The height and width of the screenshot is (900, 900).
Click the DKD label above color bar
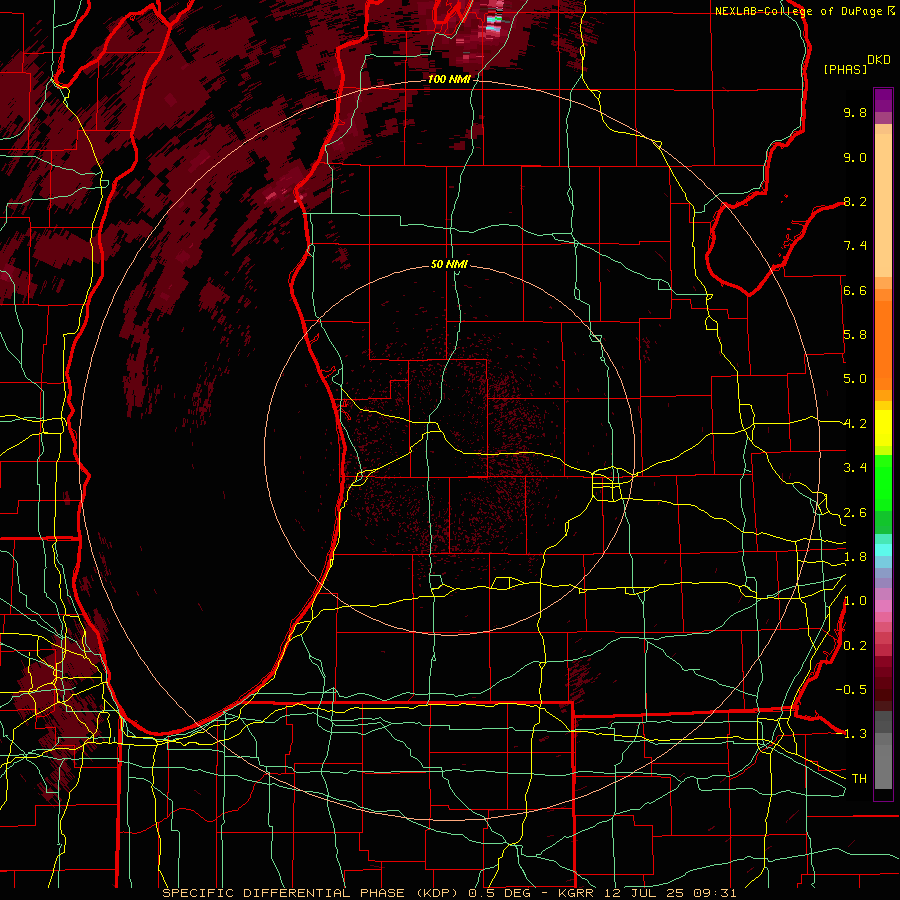click(x=879, y=60)
